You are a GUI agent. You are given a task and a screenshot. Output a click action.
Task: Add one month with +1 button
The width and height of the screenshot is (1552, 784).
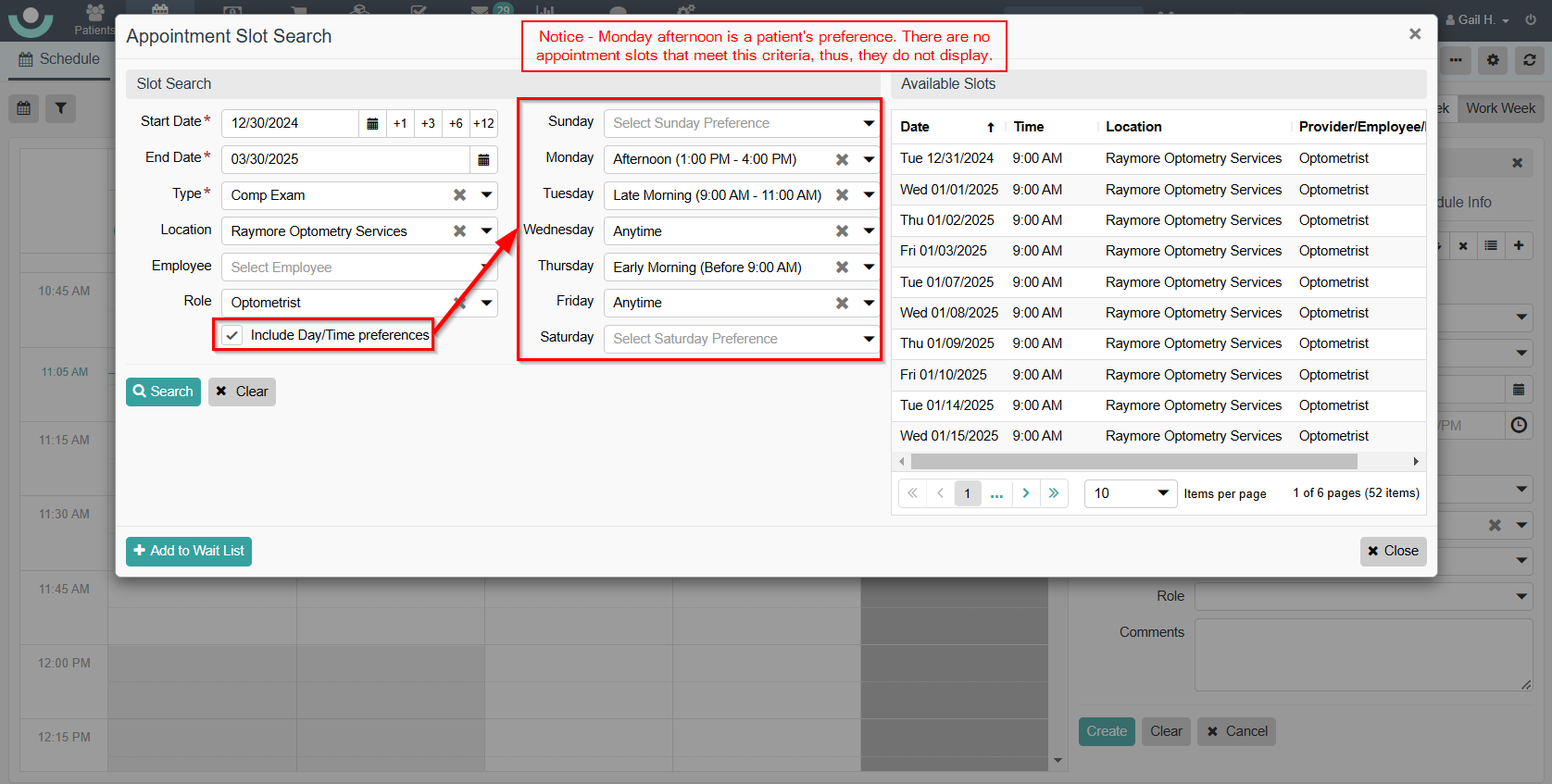(400, 123)
